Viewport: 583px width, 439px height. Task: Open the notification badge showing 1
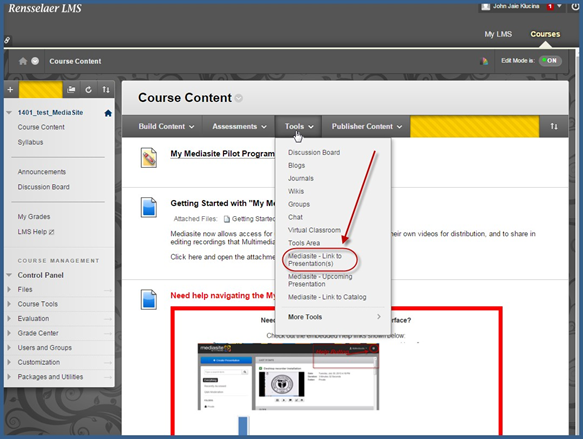point(550,6)
